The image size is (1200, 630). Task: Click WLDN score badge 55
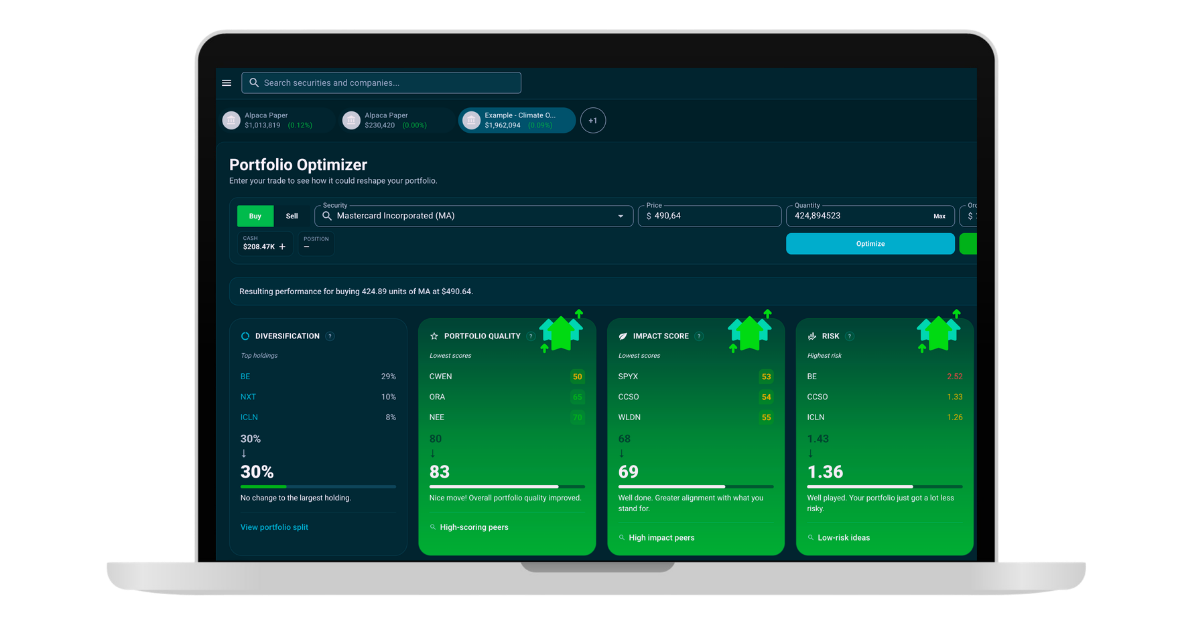pyautogui.click(x=766, y=417)
